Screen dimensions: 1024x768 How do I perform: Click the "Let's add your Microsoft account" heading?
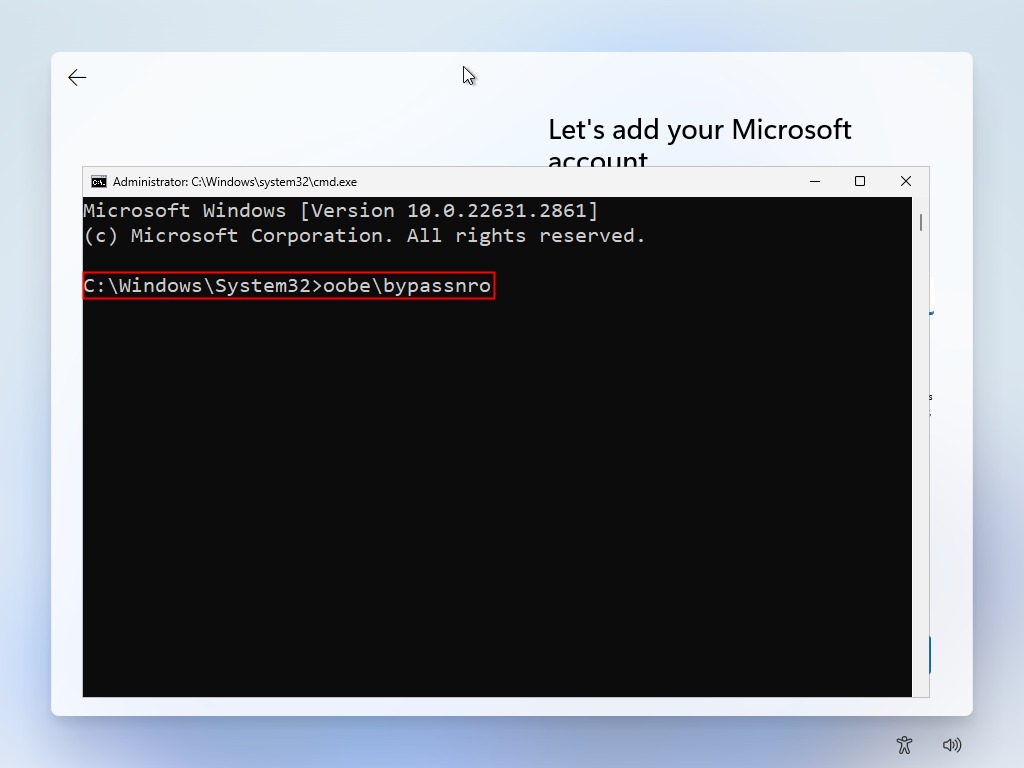[699, 130]
